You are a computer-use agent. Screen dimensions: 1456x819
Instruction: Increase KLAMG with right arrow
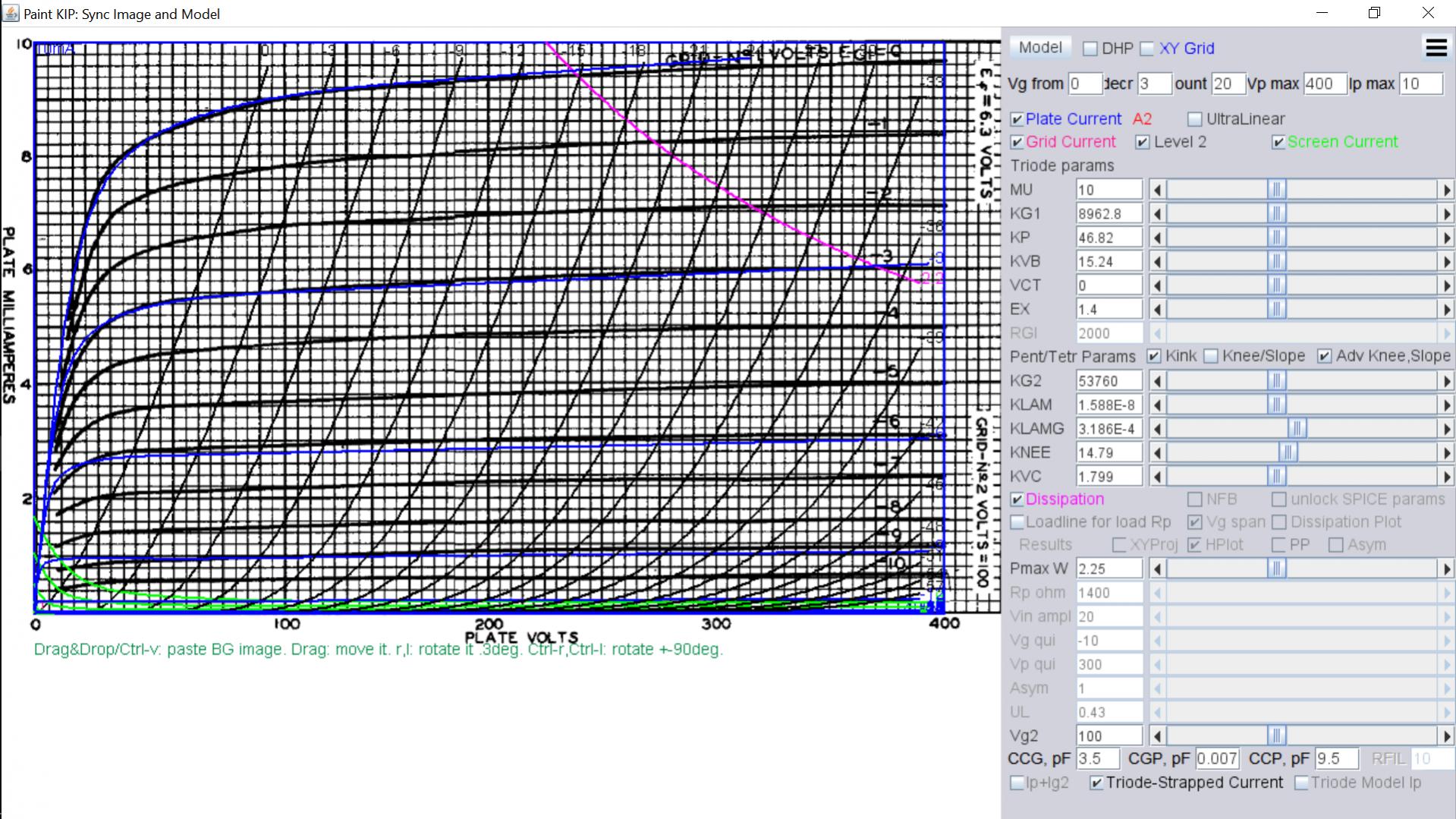[1446, 429]
